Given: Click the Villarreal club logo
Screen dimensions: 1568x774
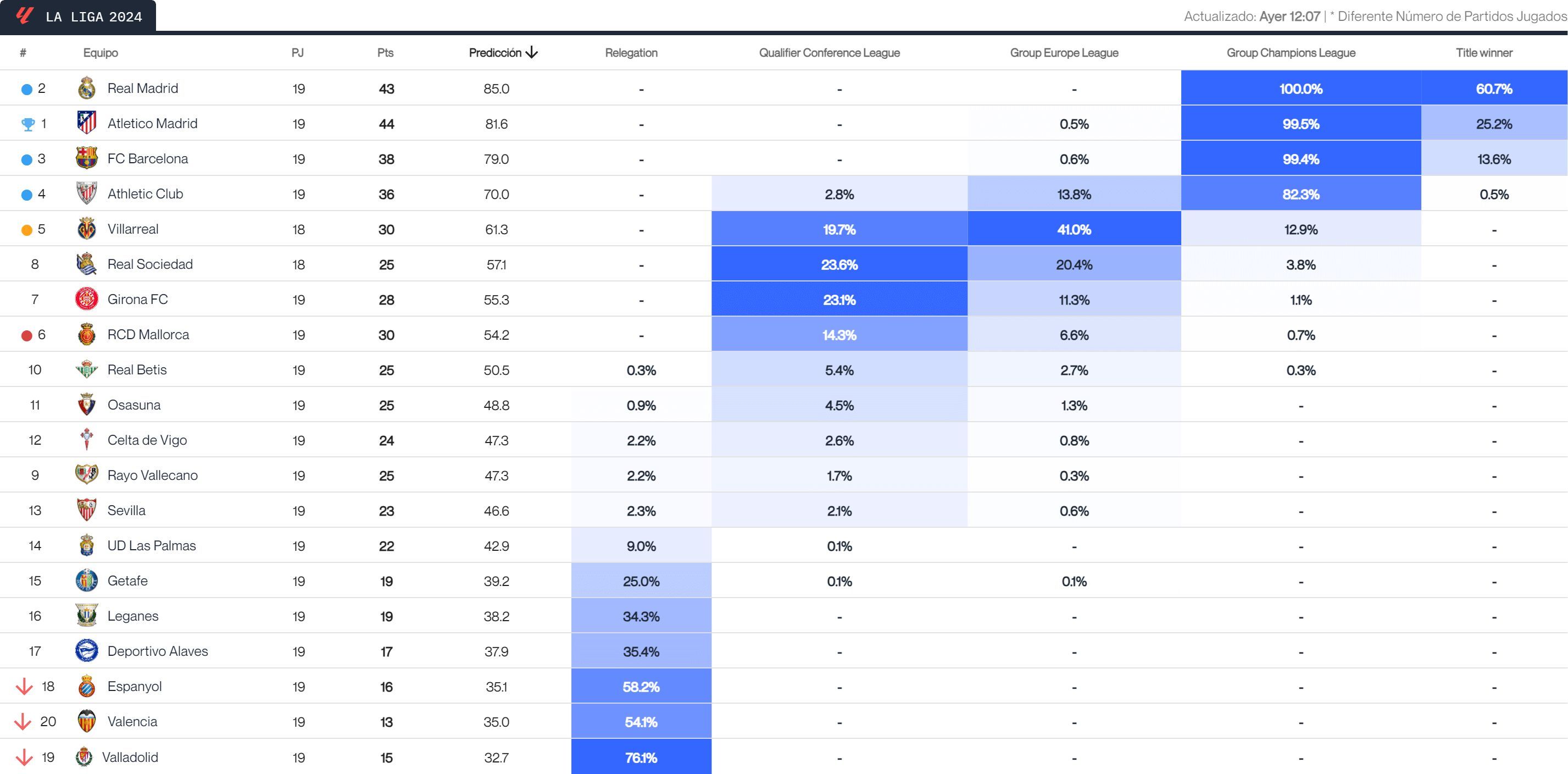Looking at the screenshot, I should pos(86,229).
